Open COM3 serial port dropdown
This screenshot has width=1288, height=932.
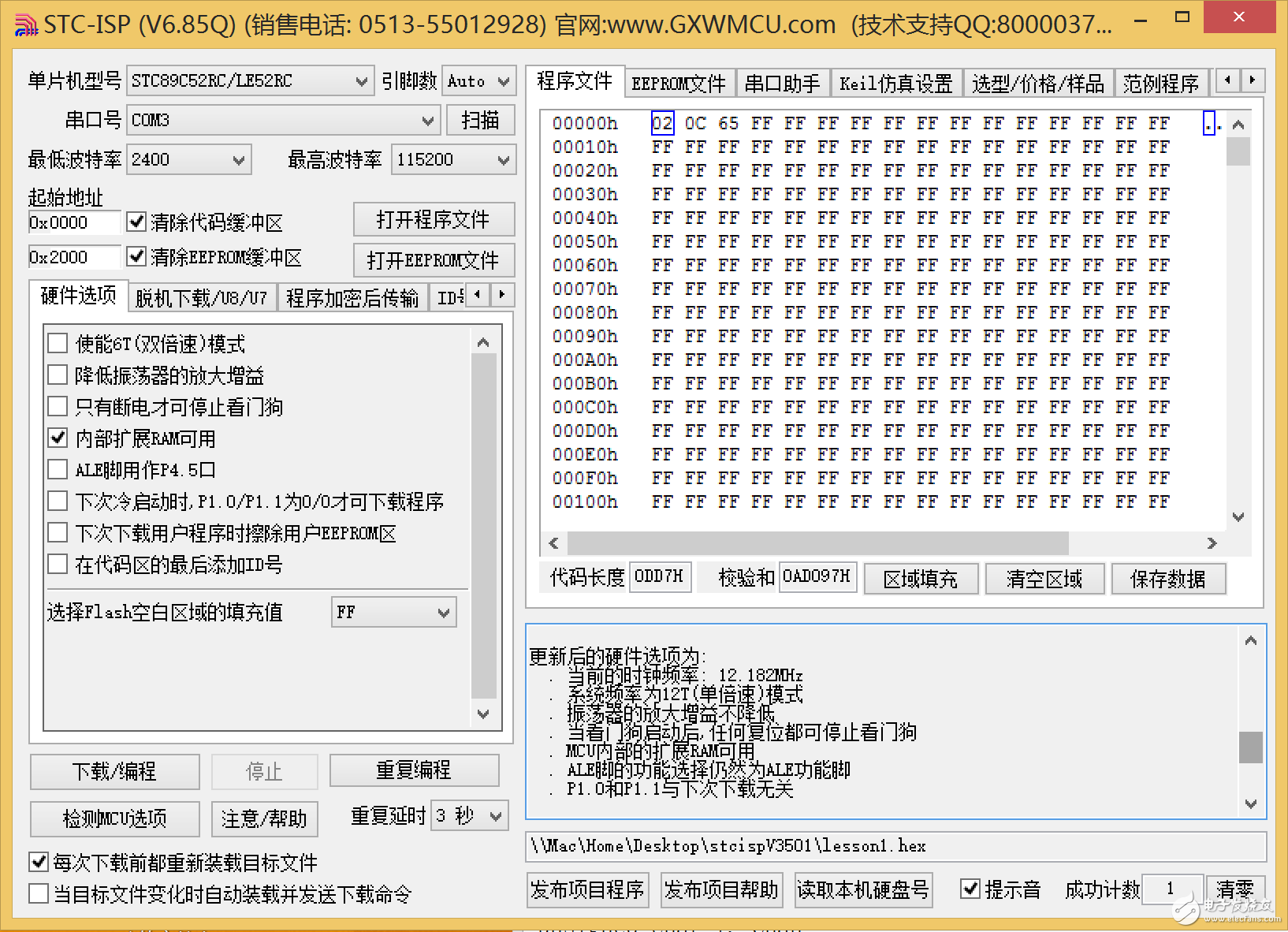click(x=283, y=120)
